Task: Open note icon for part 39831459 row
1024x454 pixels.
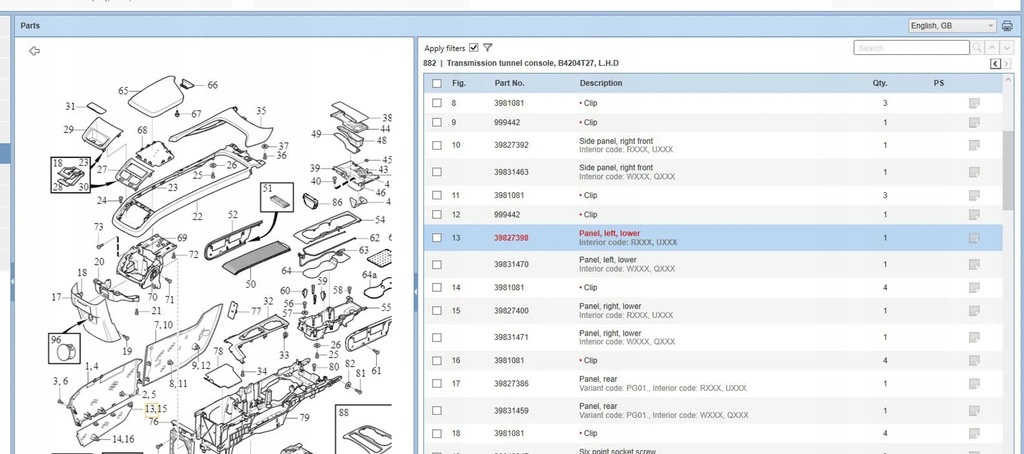Action: pos(974,411)
